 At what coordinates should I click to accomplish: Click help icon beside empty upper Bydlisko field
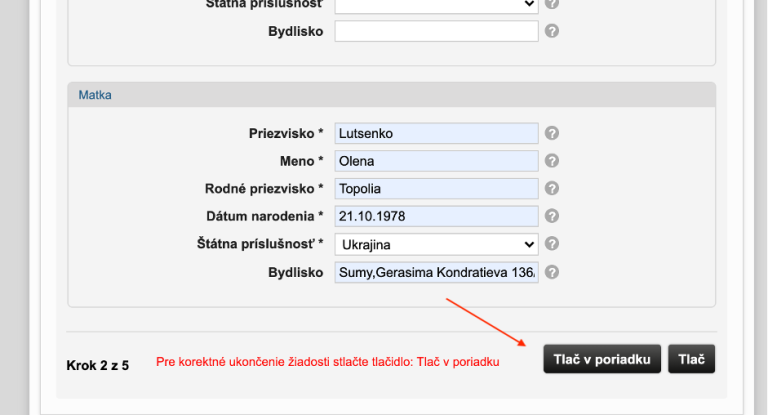pyautogui.click(x=552, y=31)
